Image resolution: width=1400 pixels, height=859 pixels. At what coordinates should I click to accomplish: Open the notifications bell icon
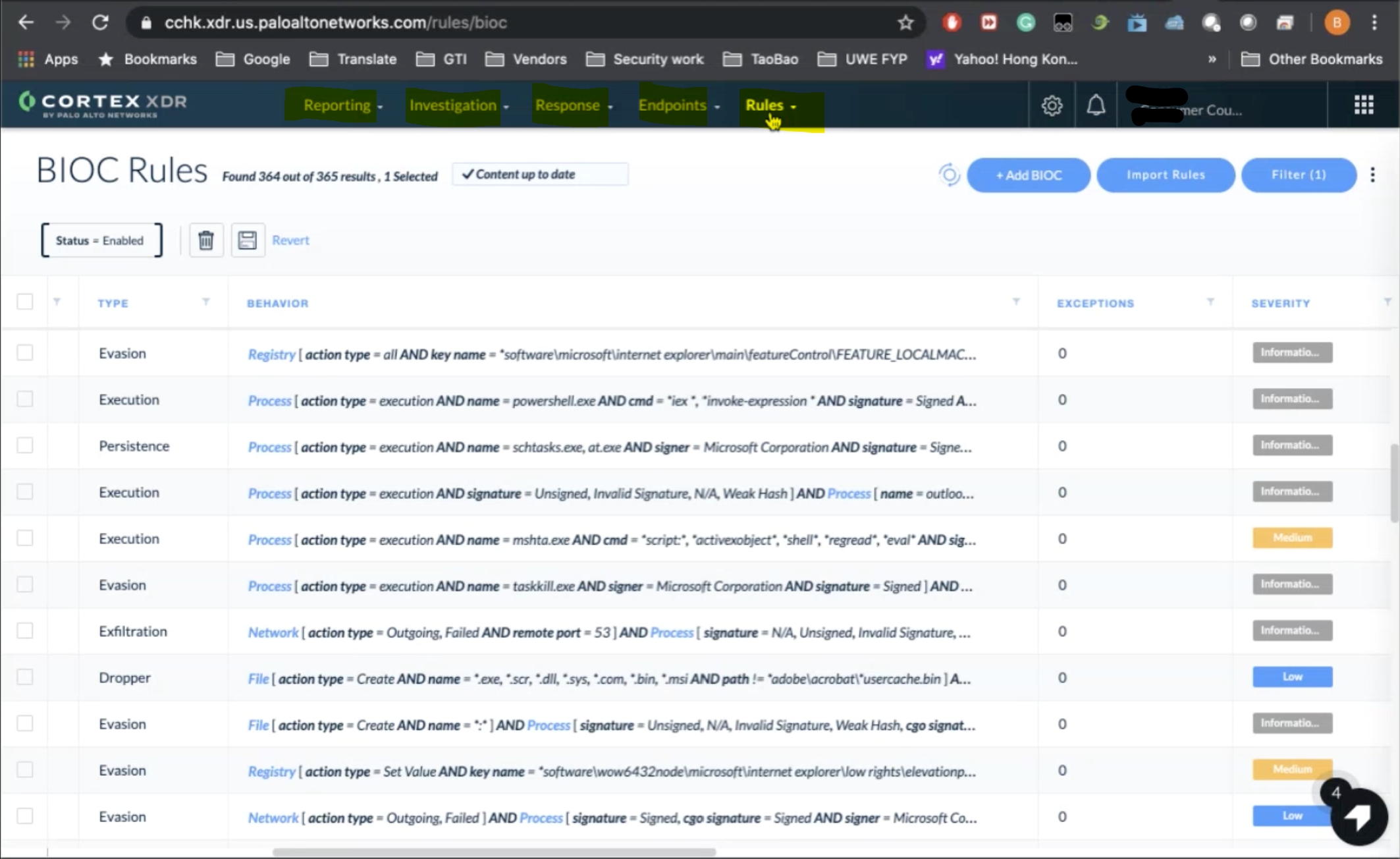[1096, 105]
